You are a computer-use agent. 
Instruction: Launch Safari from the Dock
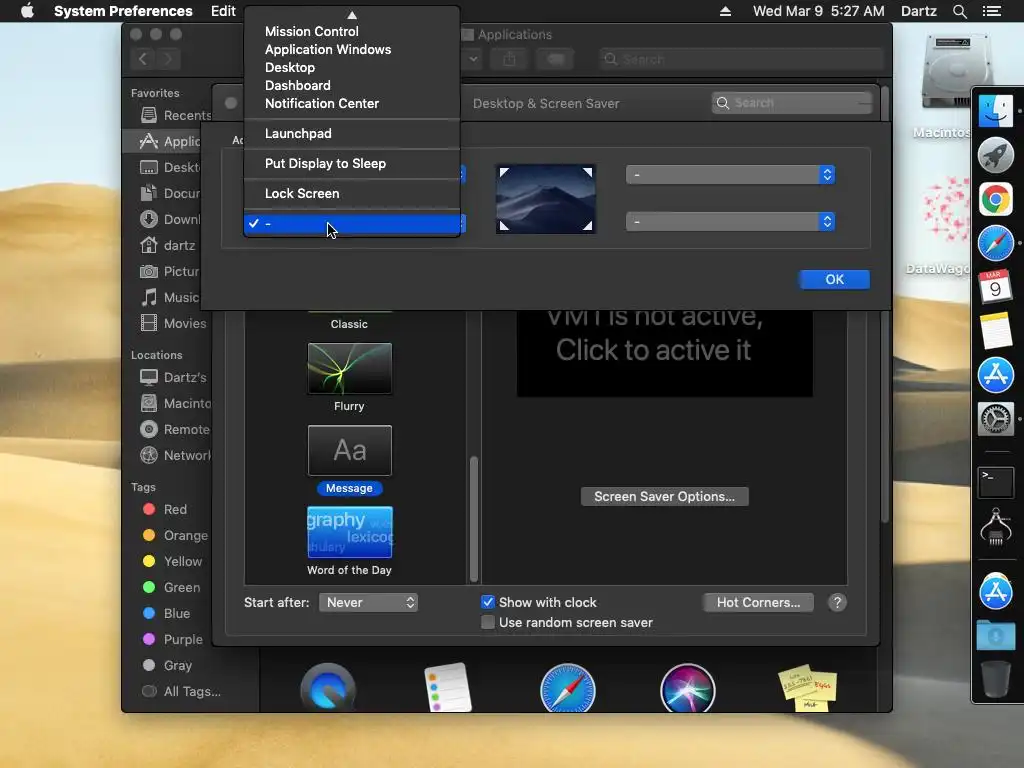tap(995, 243)
